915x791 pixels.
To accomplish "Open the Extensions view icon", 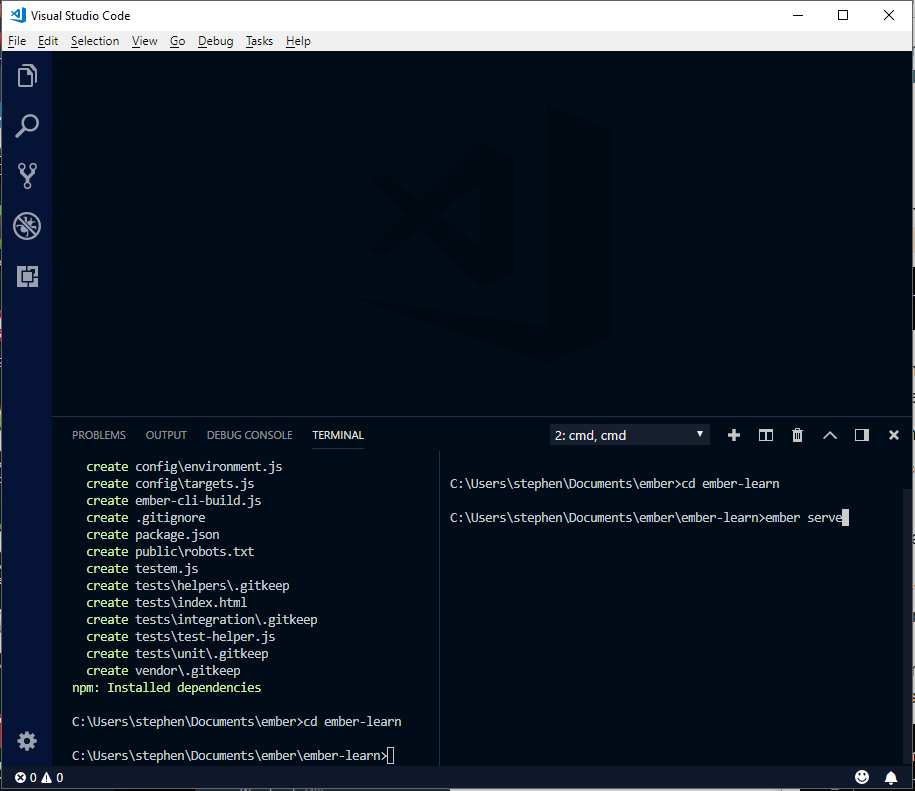I will tap(27, 276).
